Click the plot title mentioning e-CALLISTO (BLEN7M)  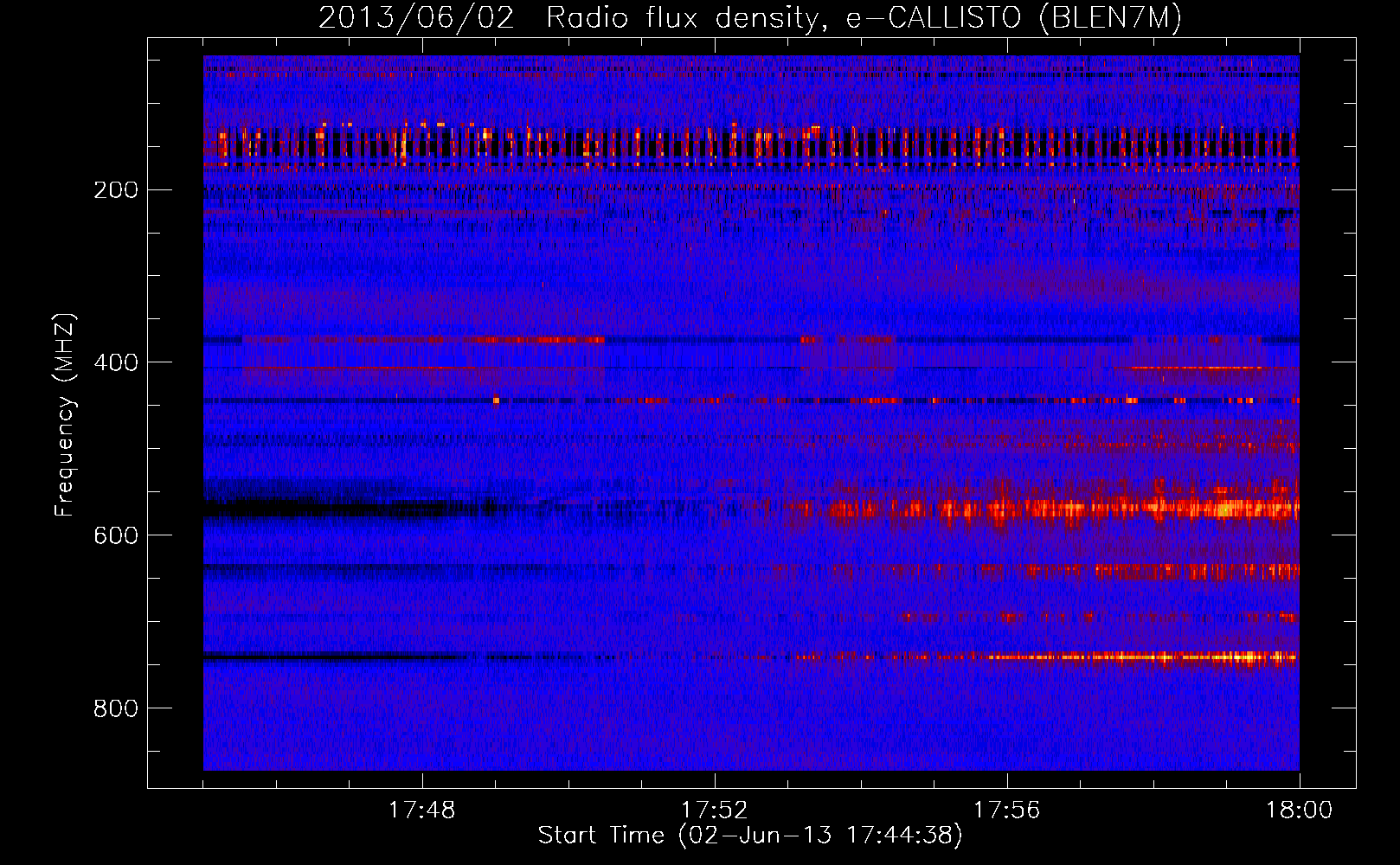[x=750, y=18]
